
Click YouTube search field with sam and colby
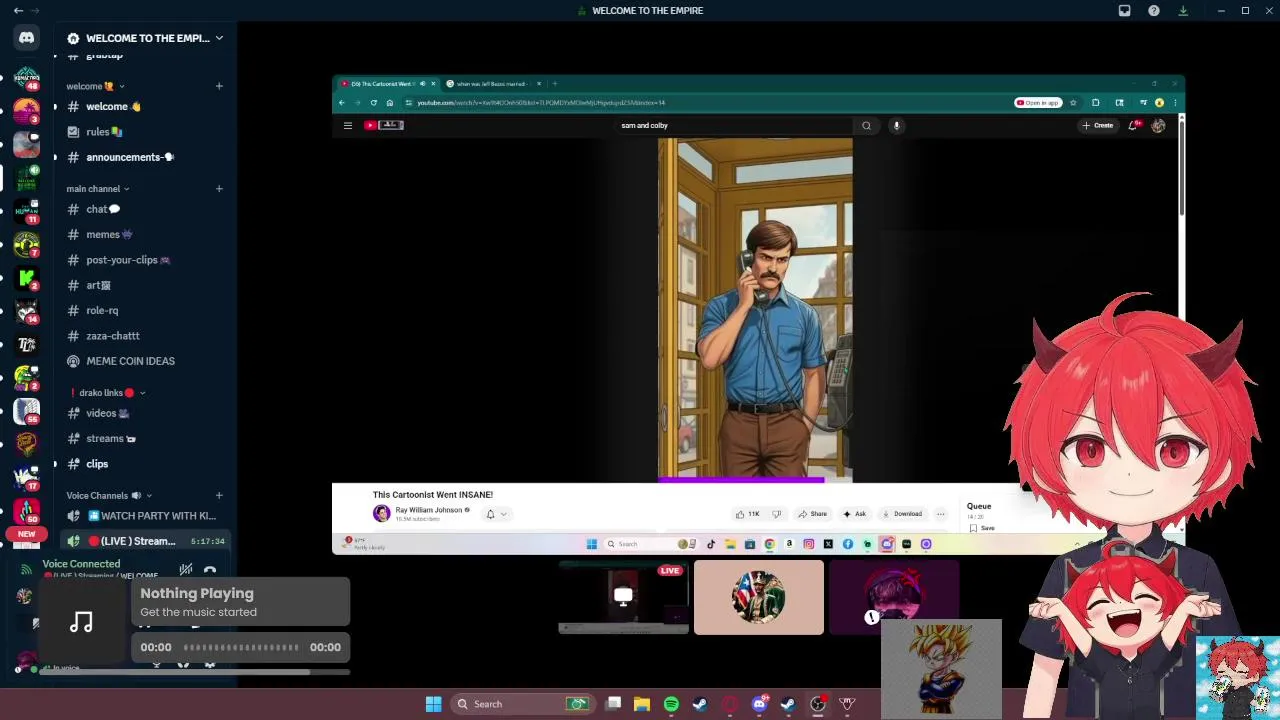pos(735,125)
